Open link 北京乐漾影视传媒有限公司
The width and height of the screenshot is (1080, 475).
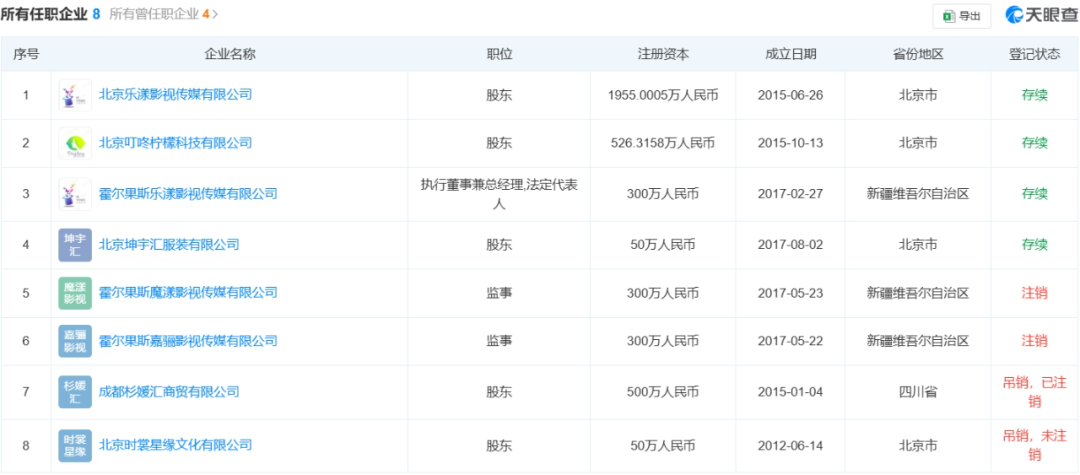pyautogui.click(x=176, y=94)
